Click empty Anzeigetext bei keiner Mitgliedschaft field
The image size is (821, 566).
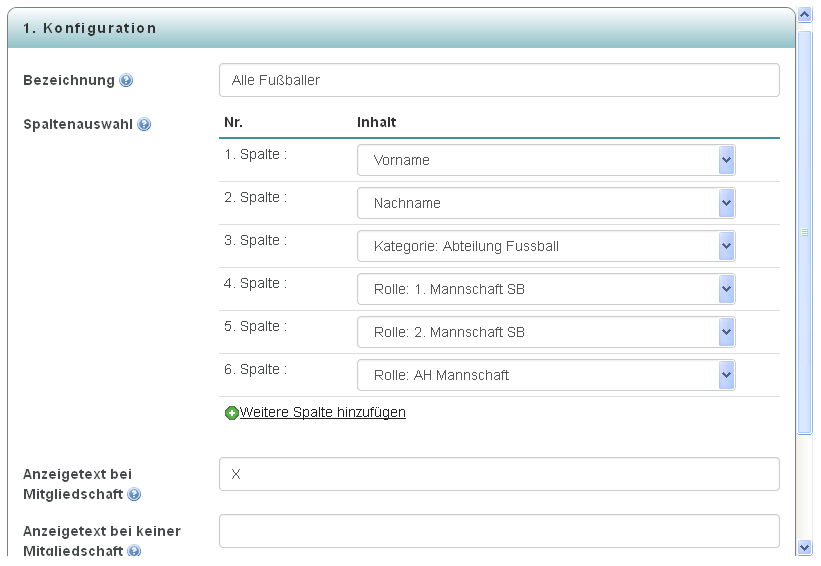pyautogui.click(x=499, y=531)
